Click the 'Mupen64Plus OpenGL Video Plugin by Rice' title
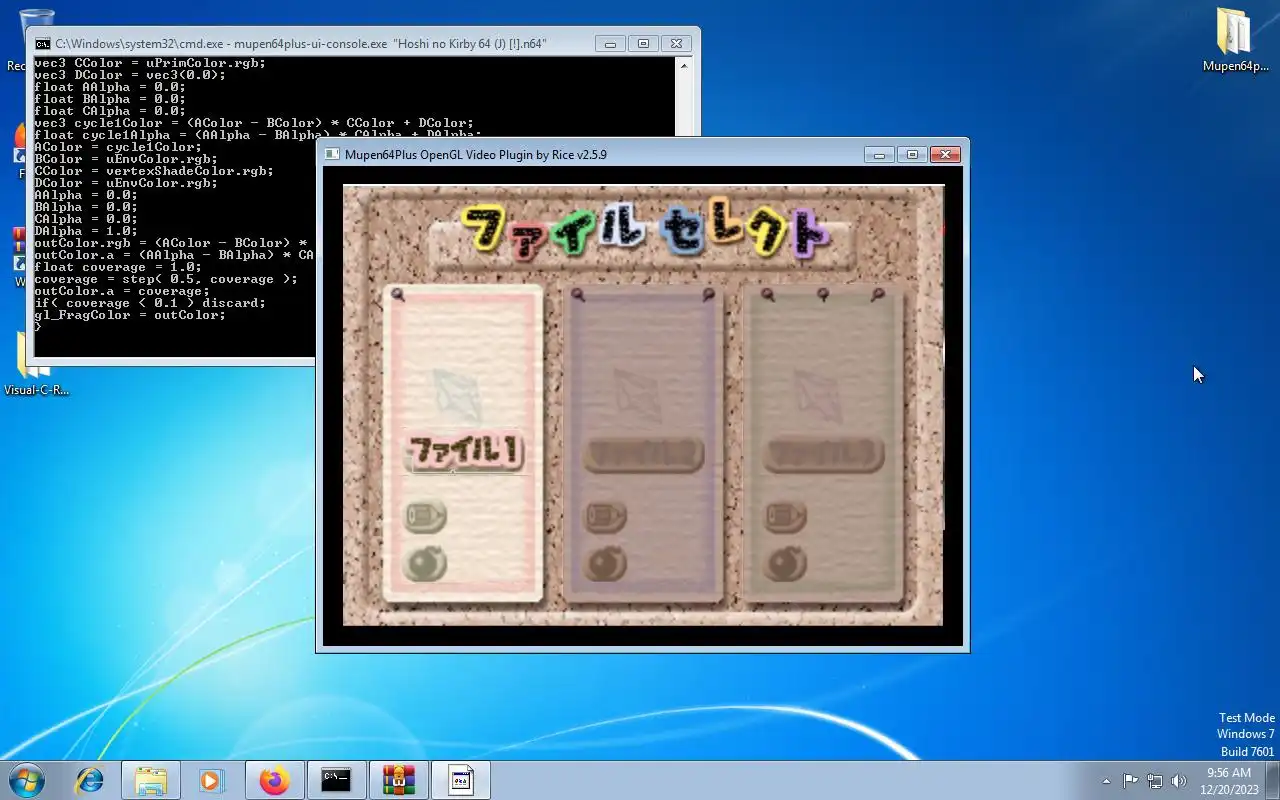The image size is (1280, 800). tap(476, 155)
